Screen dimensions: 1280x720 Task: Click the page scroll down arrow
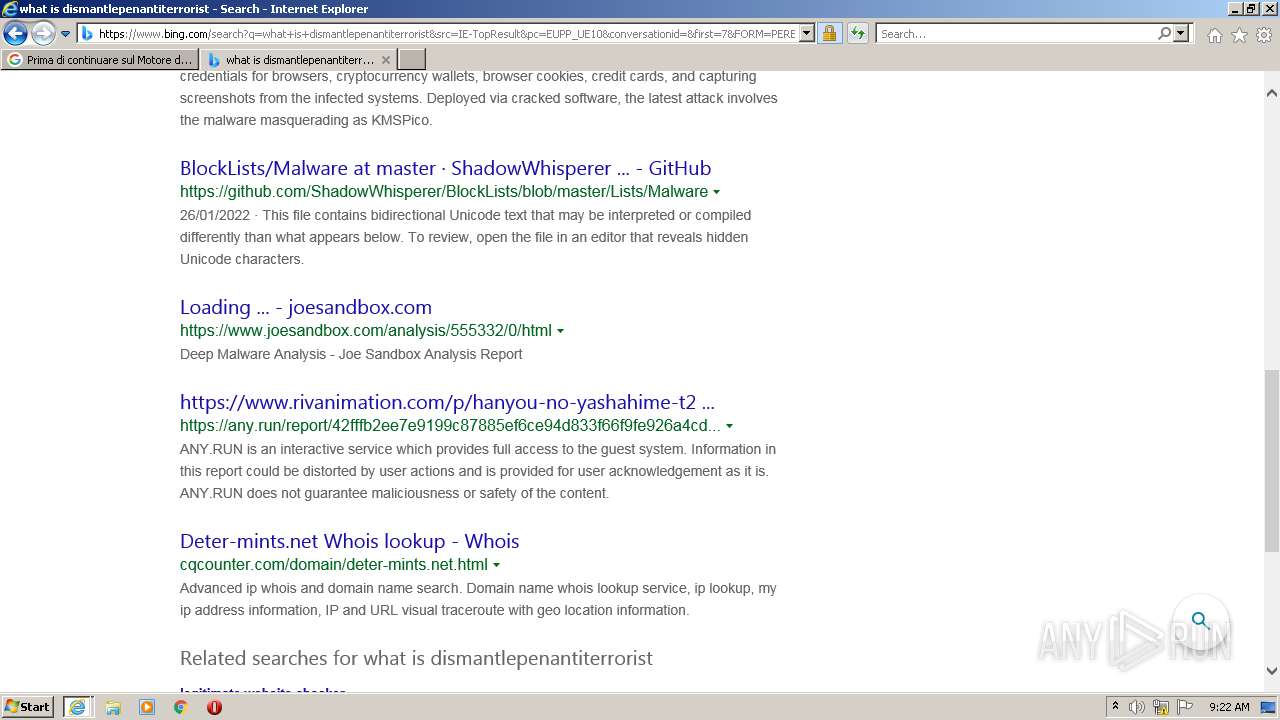pos(1272,671)
